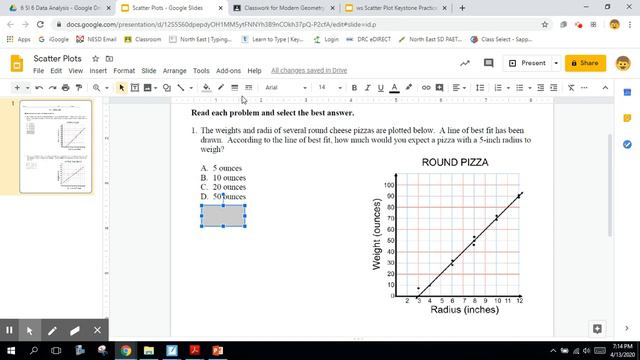This screenshot has height=360, width=640.
Task: Open the More toolbar options ellipsis
Action: point(584,88)
